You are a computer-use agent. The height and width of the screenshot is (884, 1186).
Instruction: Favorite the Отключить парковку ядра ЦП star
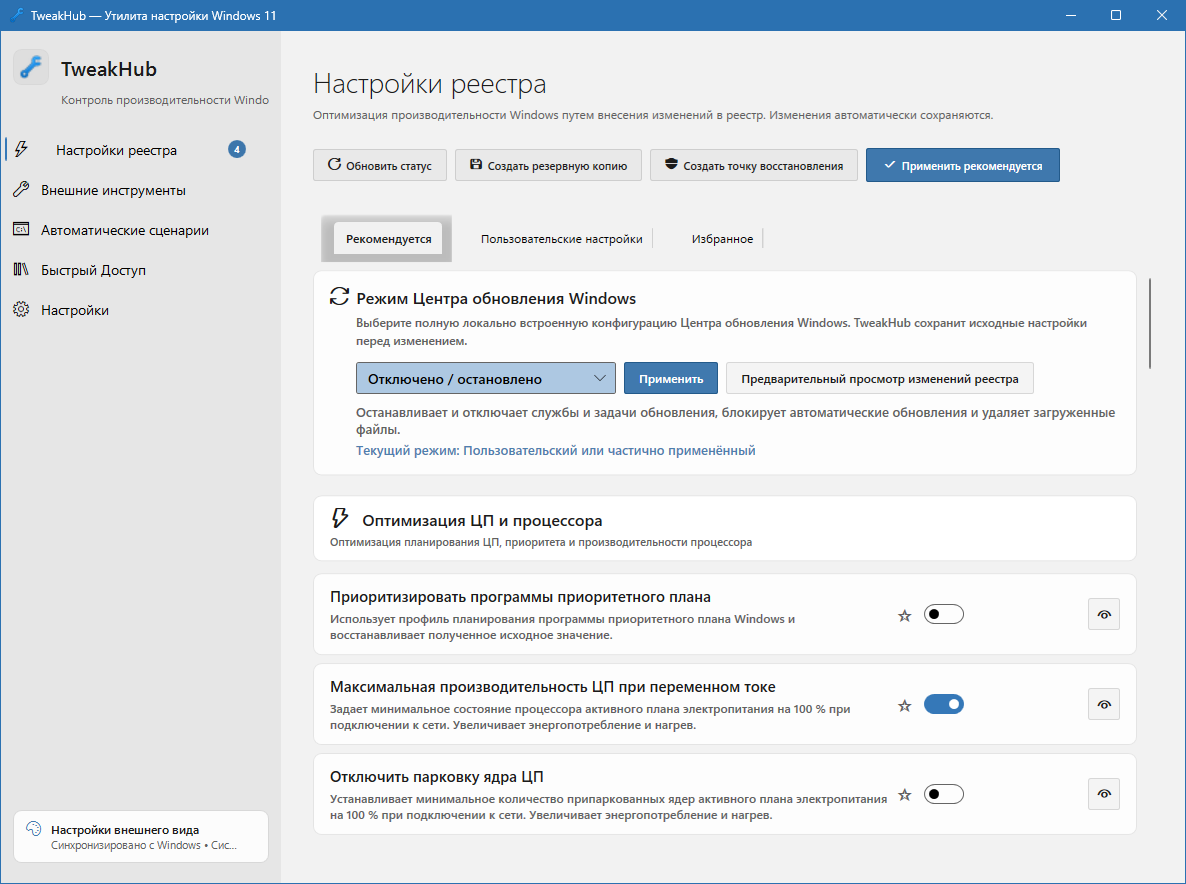coord(905,795)
